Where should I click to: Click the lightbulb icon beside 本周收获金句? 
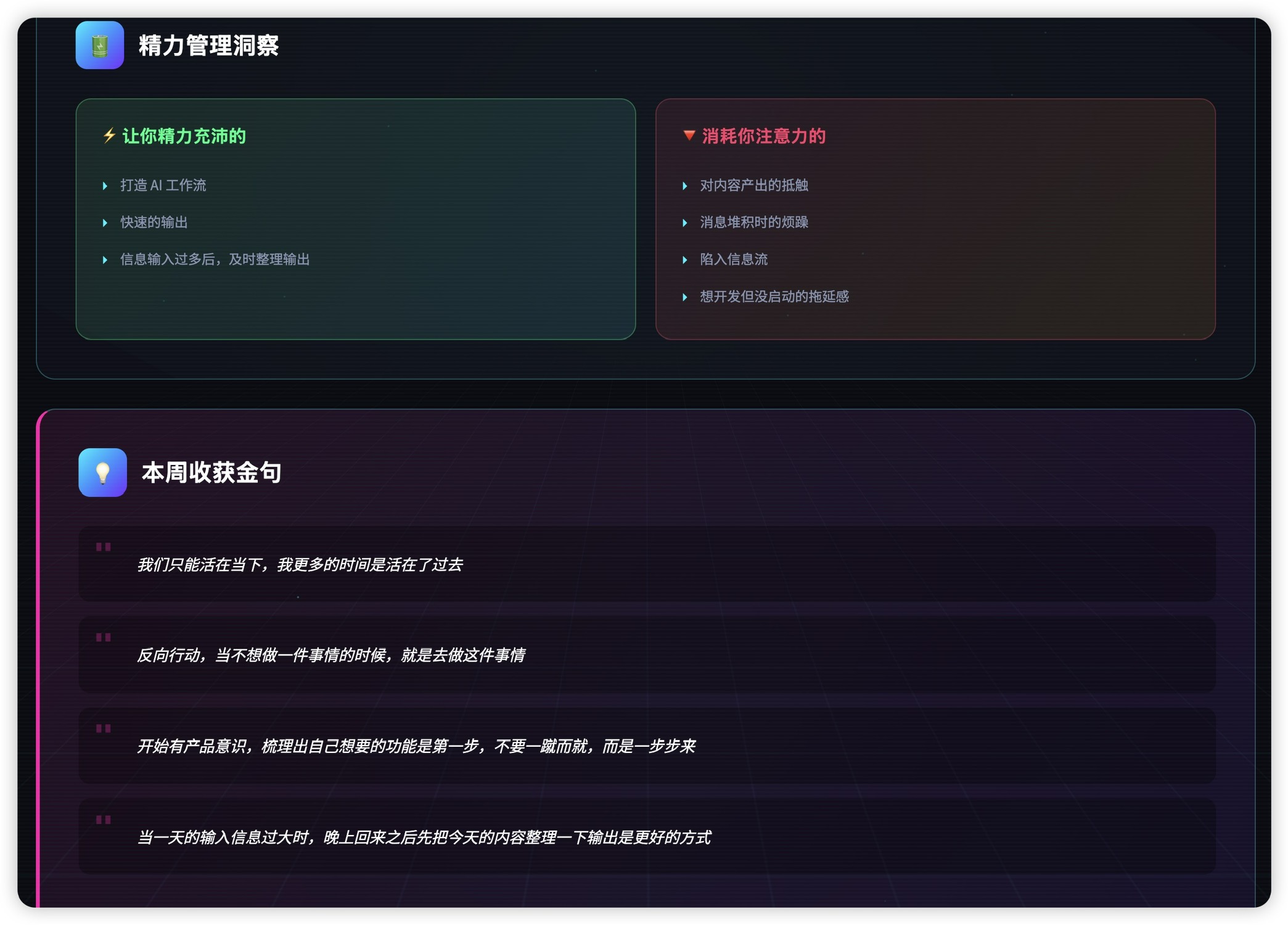[102, 472]
